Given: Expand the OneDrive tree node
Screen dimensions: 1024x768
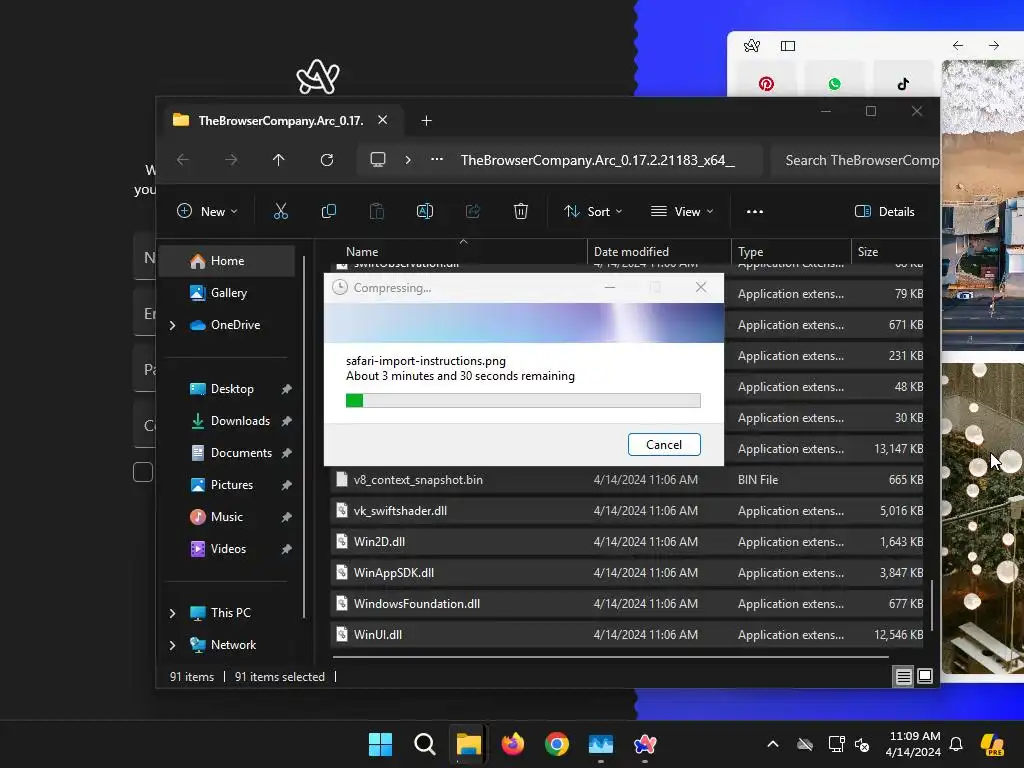Looking at the screenshot, I should coord(172,325).
